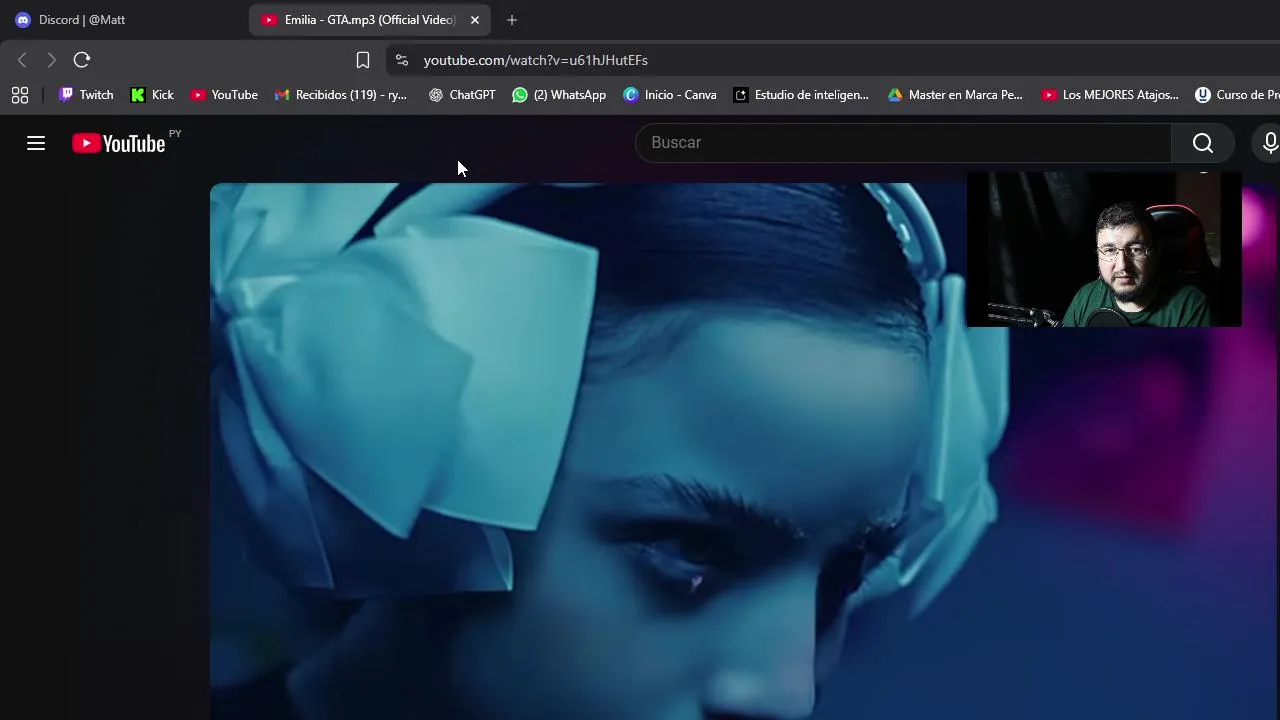Go to YouTube home via logo
The width and height of the screenshot is (1280, 720).
(118, 143)
